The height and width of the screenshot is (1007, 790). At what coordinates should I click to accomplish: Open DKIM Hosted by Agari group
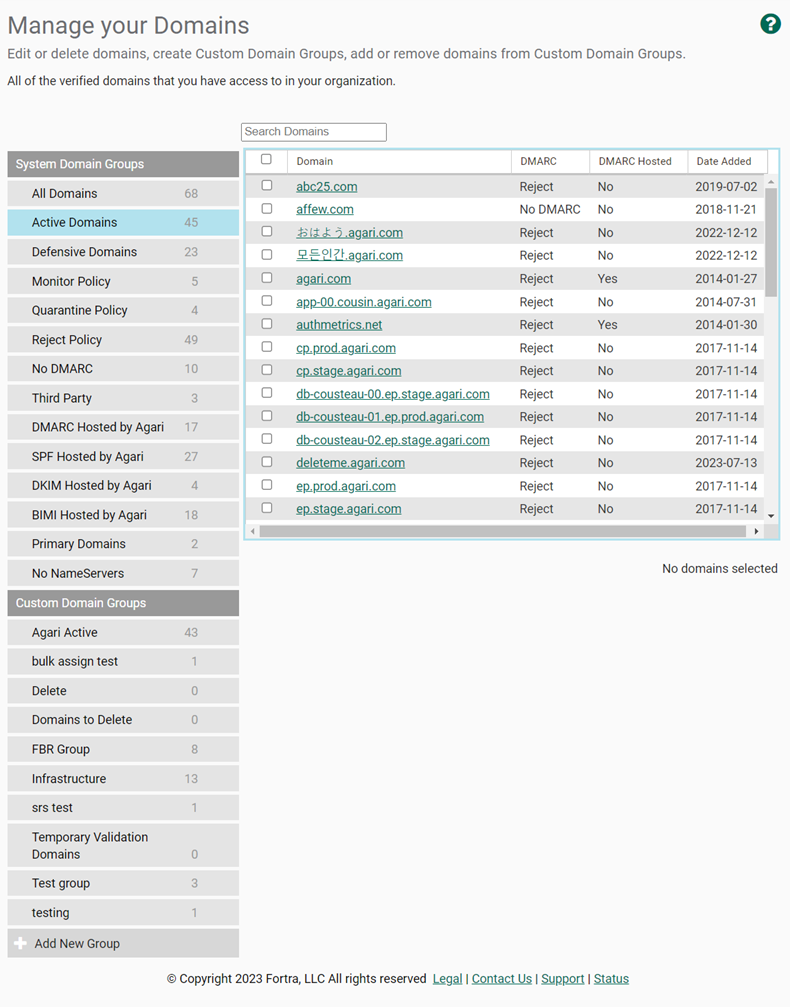tap(123, 486)
